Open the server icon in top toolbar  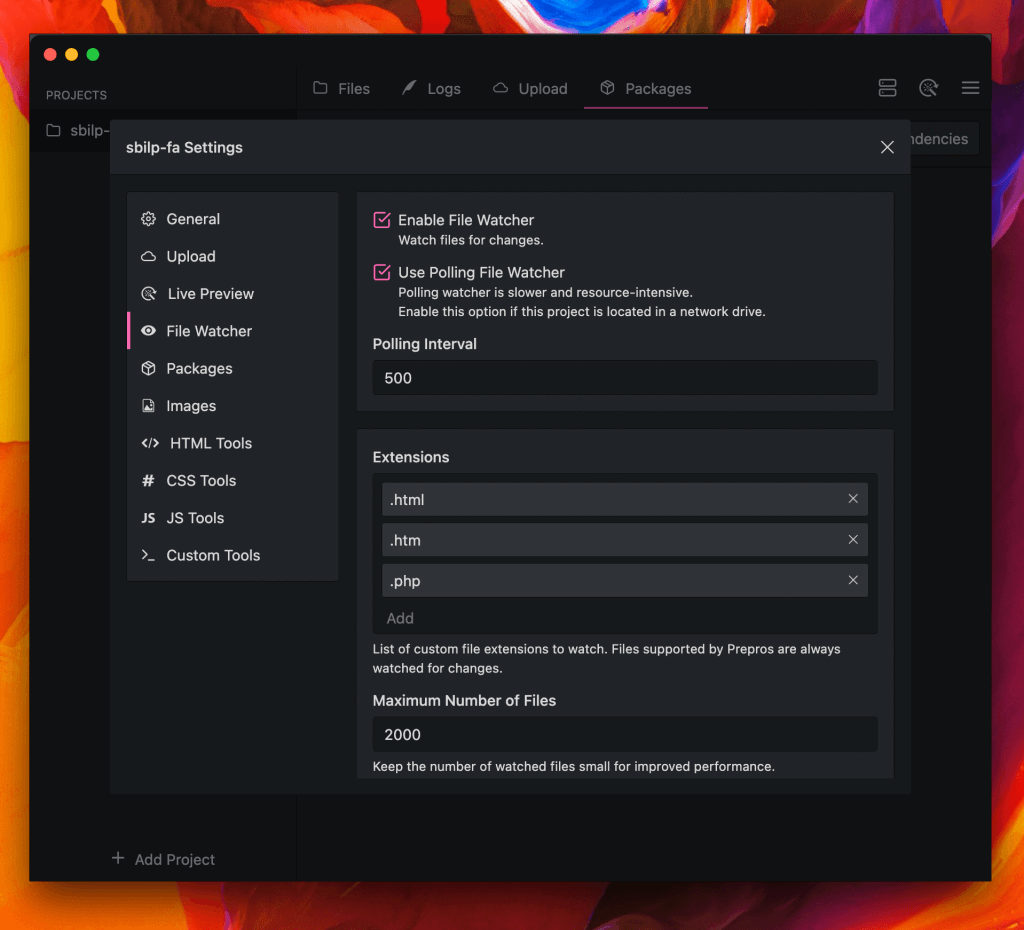[x=887, y=88]
